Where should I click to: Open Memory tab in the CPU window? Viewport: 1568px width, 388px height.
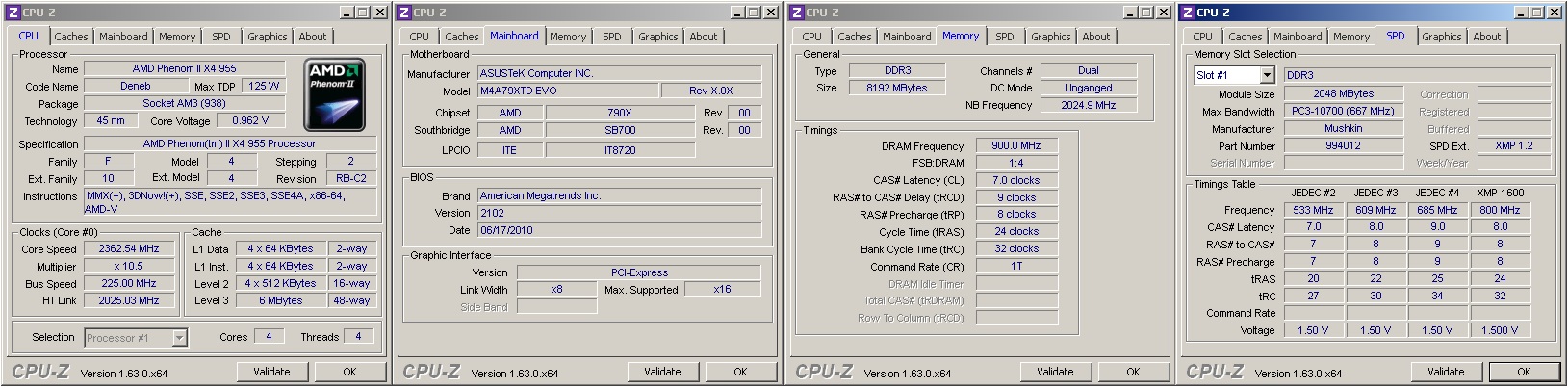point(177,37)
